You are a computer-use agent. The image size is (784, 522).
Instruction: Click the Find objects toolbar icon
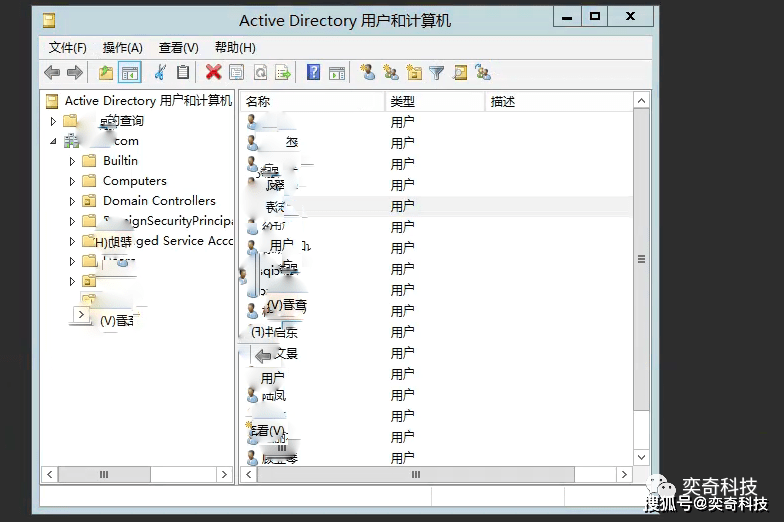pyautogui.click(x=460, y=72)
